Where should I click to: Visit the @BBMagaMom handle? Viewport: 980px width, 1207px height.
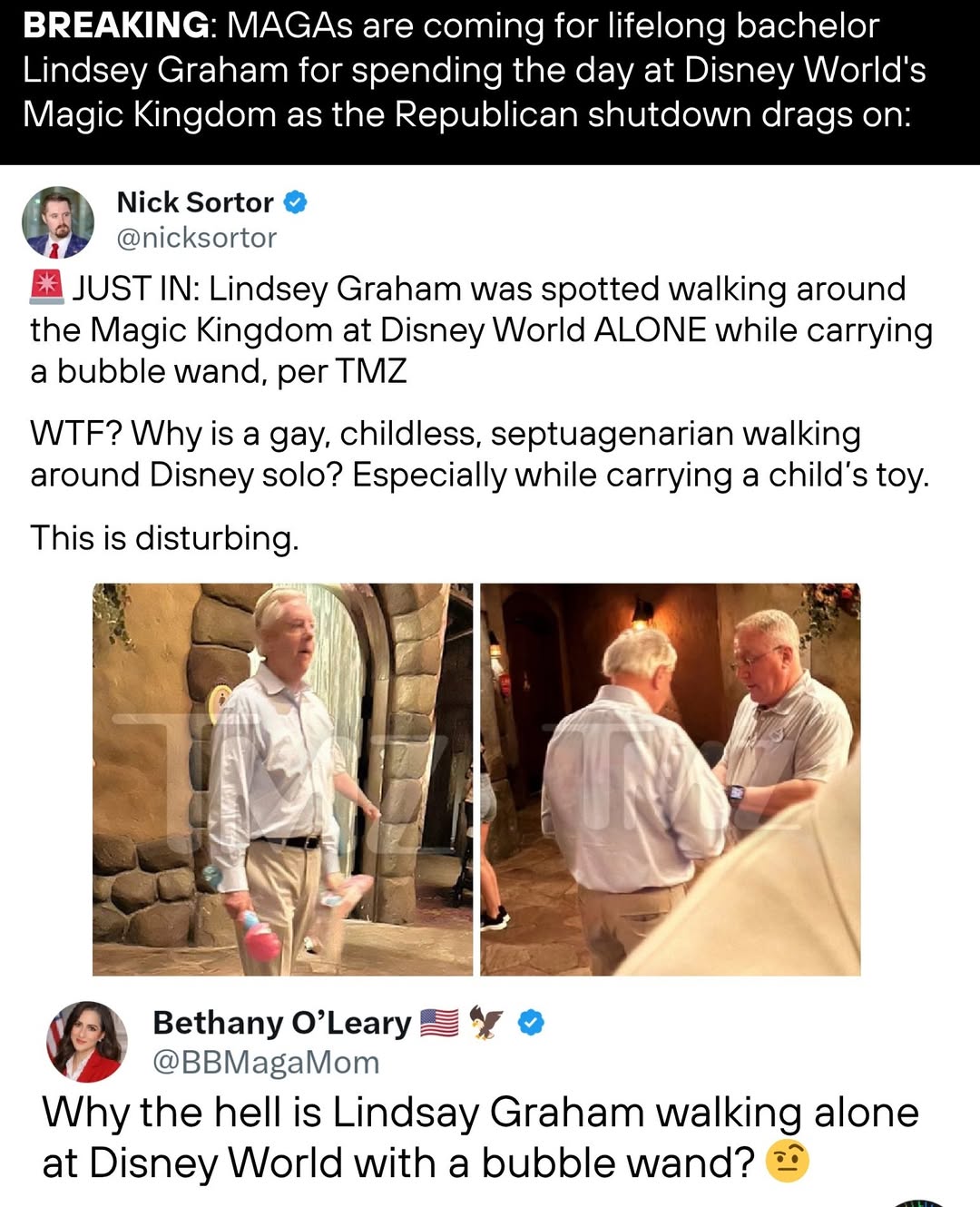[266, 1062]
